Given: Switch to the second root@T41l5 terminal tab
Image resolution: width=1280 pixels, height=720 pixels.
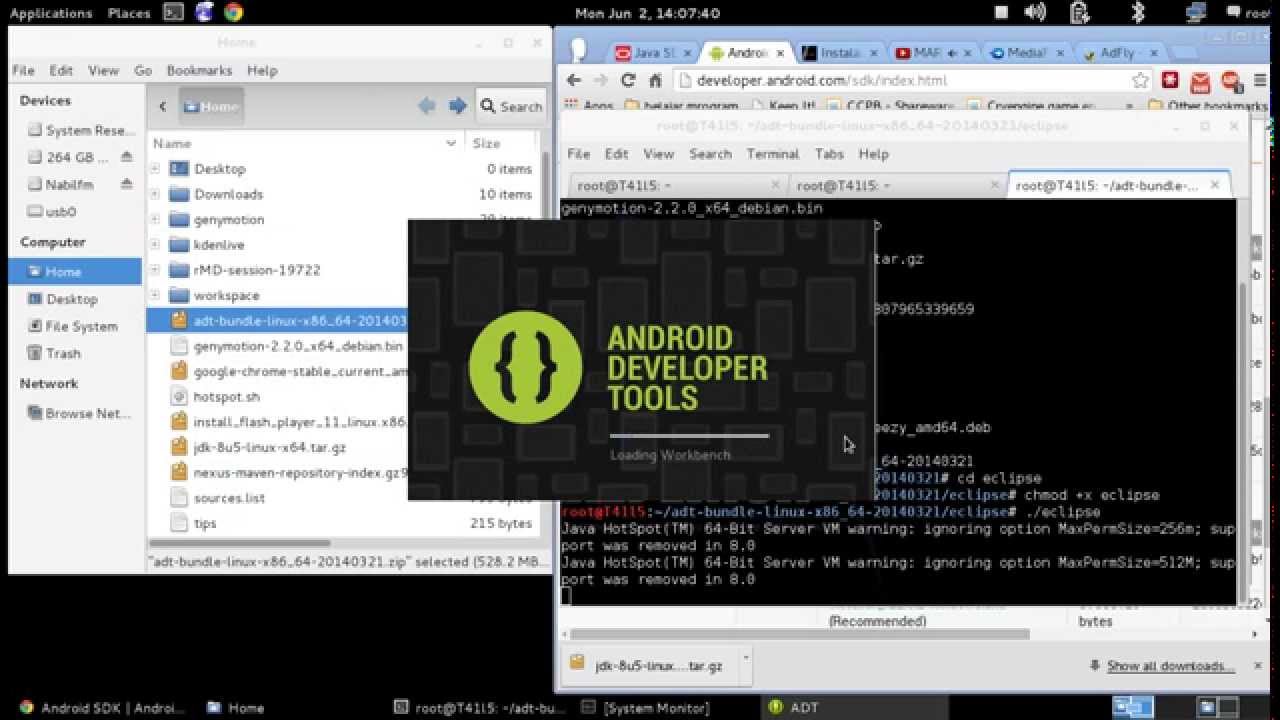Looking at the screenshot, I should [x=897, y=185].
